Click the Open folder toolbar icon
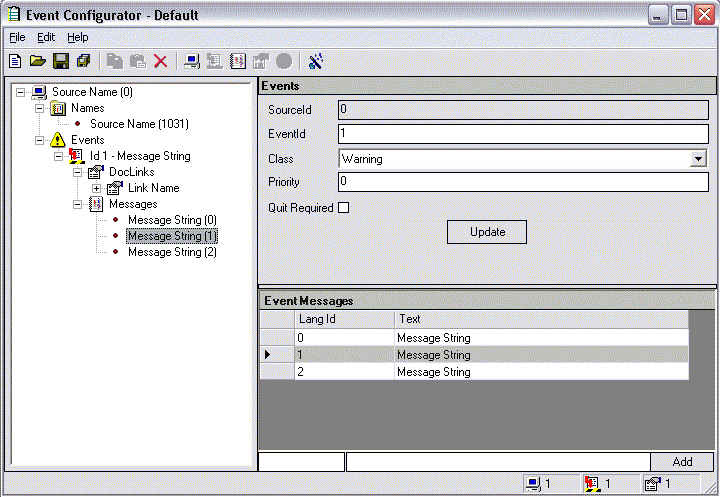720x497 pixels. (x=38, y=61)
